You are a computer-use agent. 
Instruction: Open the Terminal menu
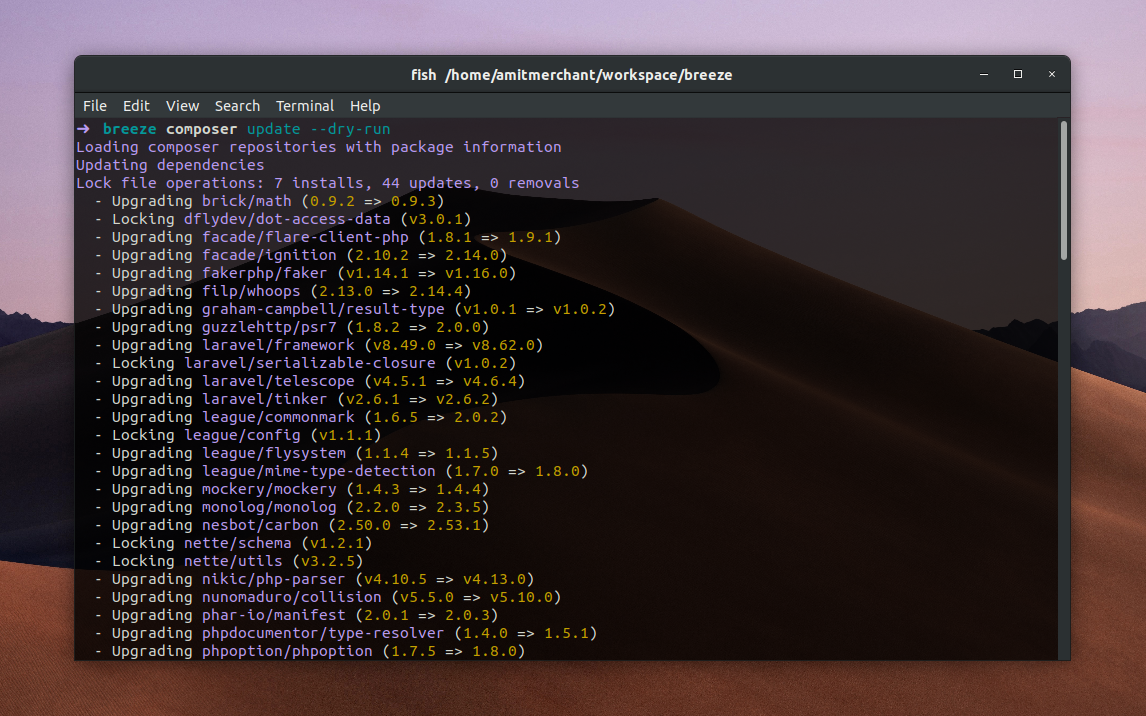304,106
